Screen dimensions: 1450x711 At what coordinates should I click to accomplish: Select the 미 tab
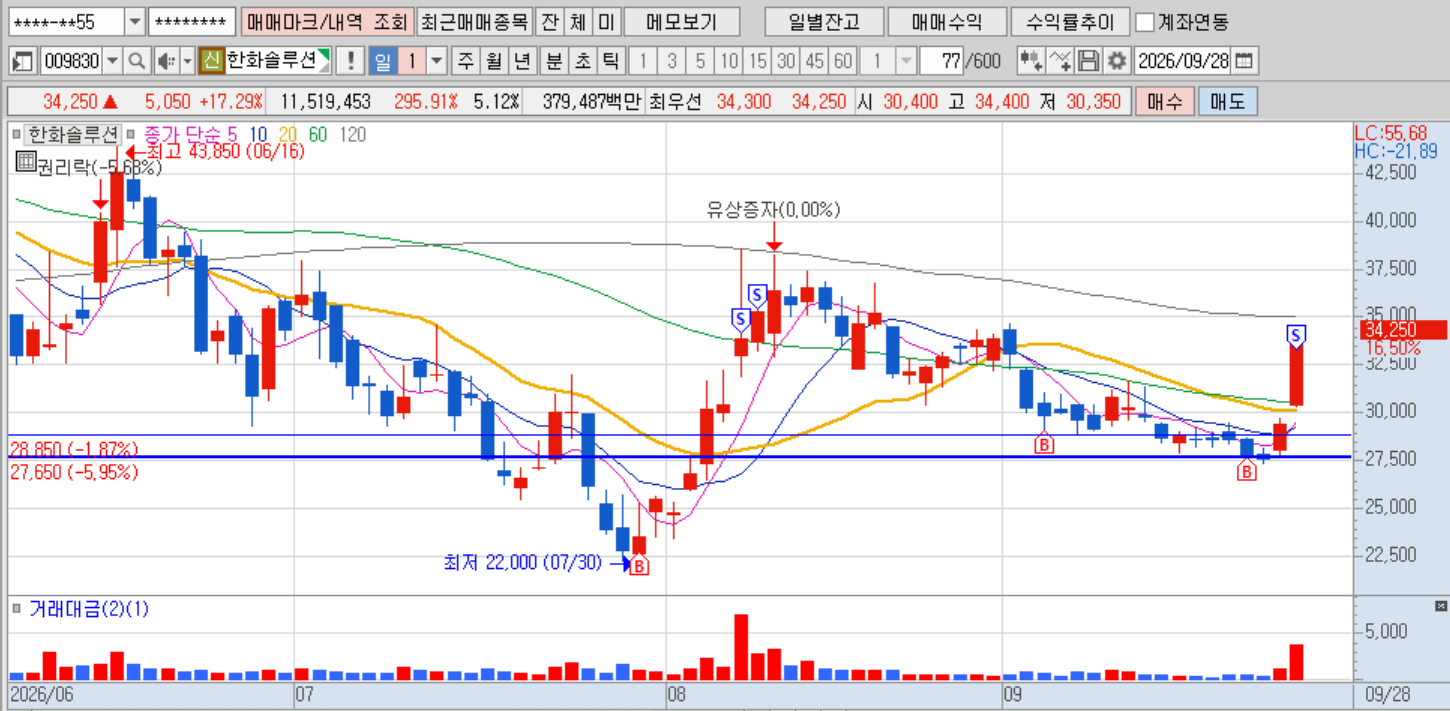[606, 22]
